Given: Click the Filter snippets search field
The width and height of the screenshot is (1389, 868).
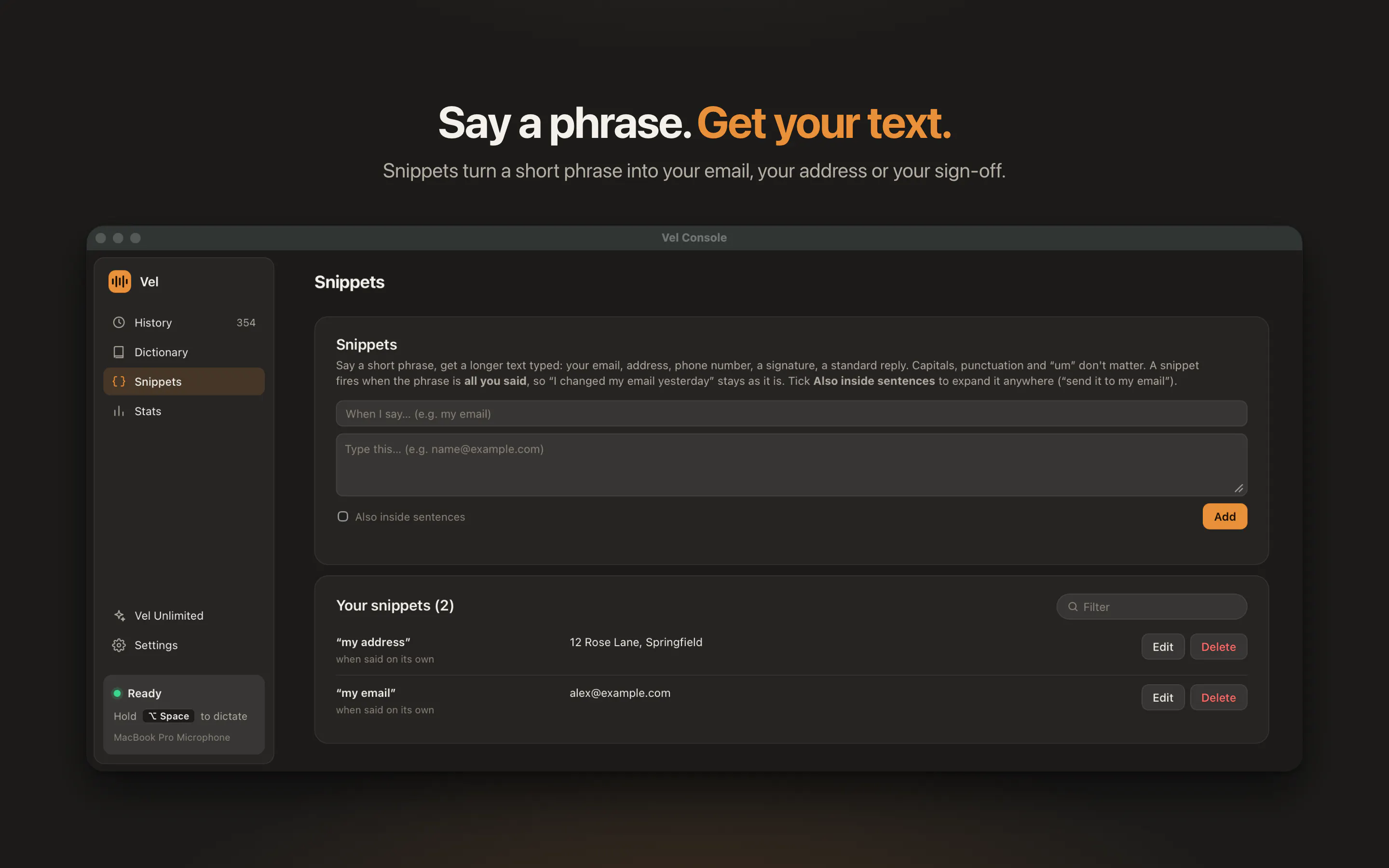Looking at the screenshot, I should pos(1151,607).
